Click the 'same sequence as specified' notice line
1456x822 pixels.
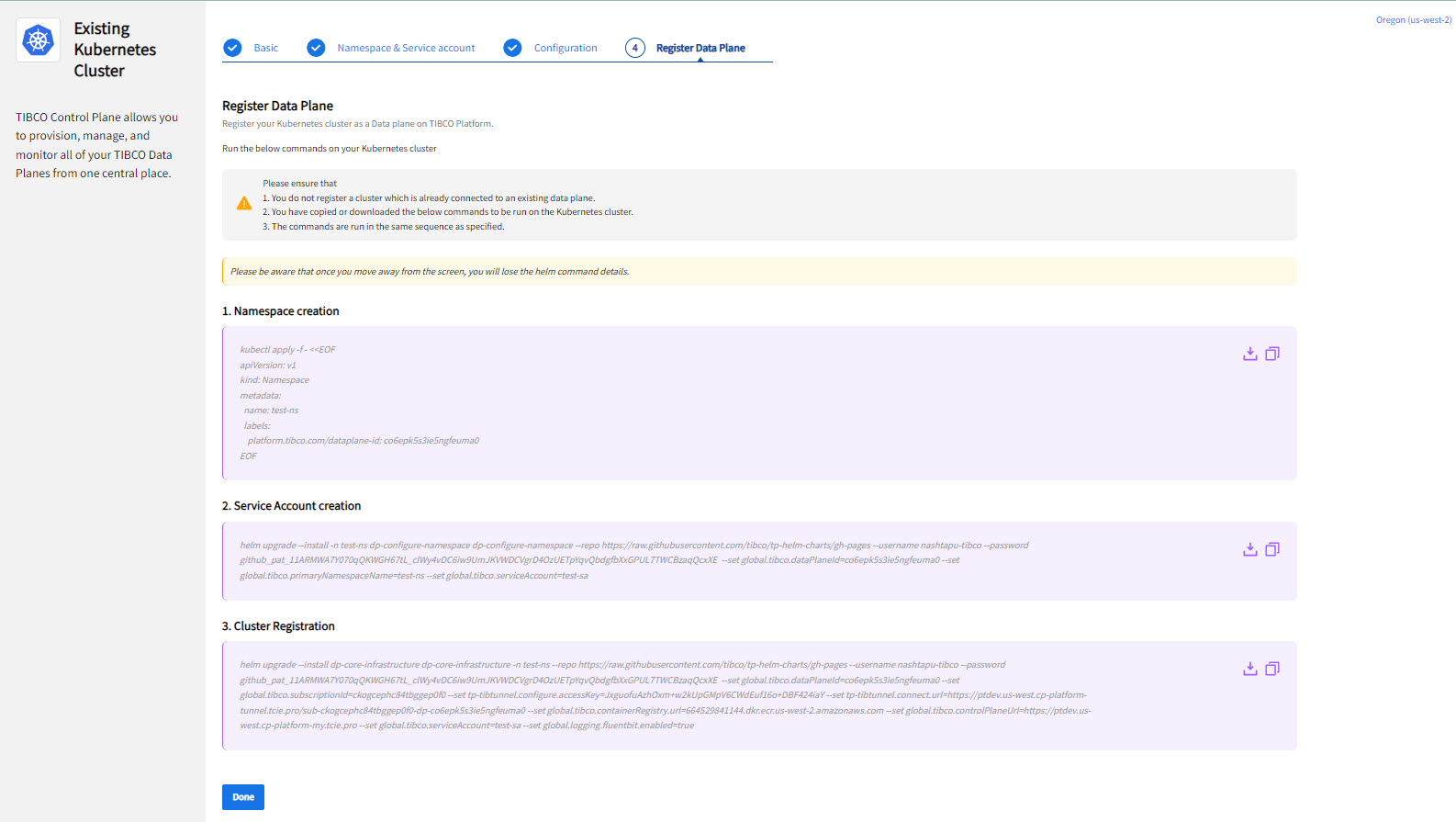(x=384, y=227)
